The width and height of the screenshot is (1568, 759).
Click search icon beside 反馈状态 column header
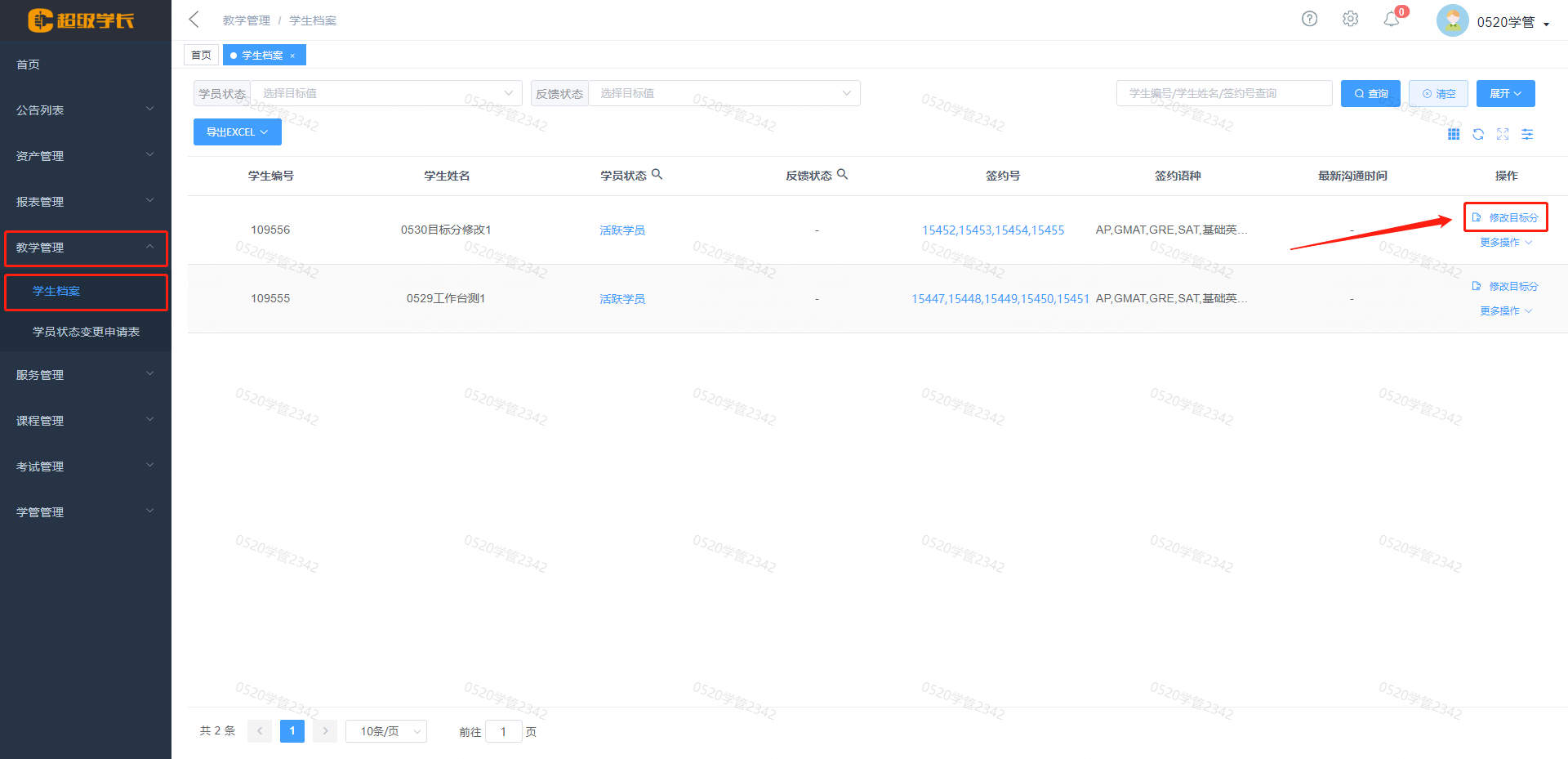[842, 174]
